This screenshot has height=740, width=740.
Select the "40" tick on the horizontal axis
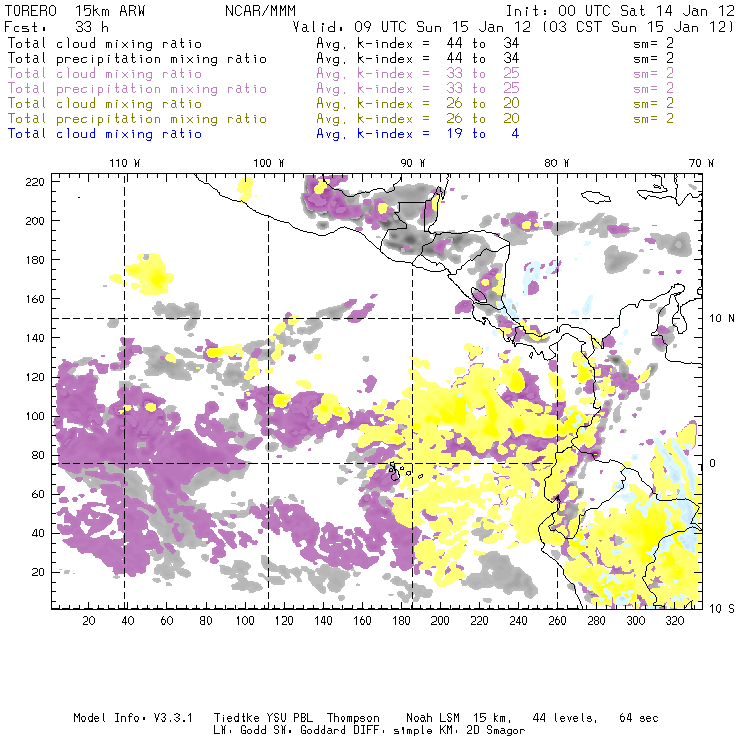point(128,621)
